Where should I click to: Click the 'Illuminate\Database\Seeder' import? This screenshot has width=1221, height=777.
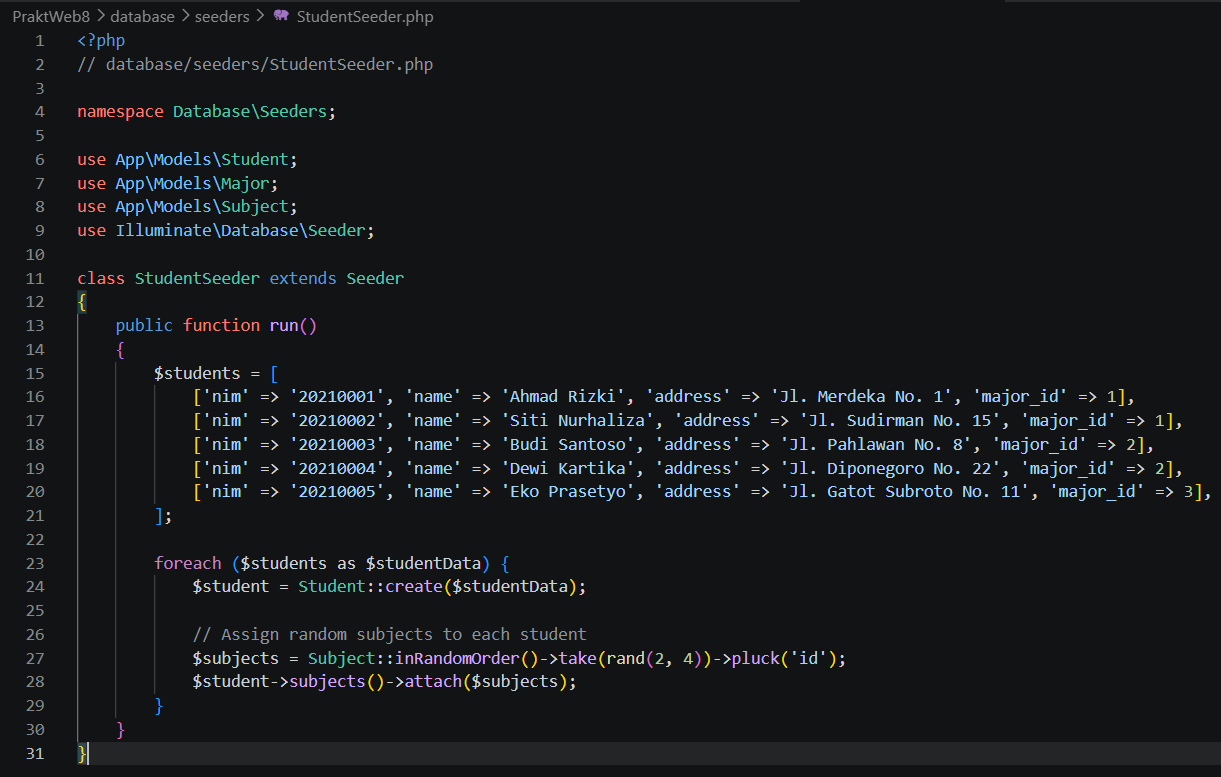click(240, 231)
